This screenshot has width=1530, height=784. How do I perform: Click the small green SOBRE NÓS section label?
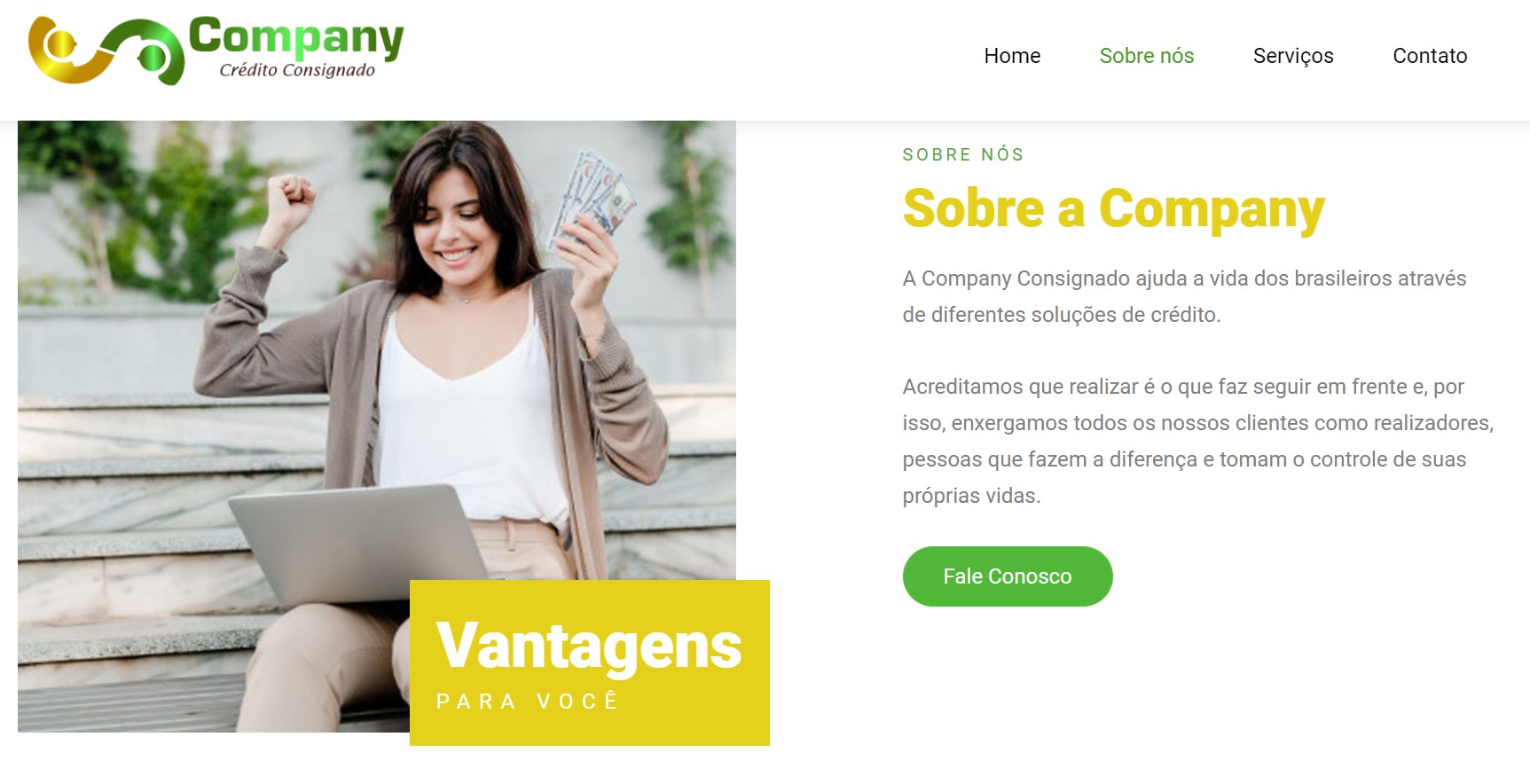963,154
